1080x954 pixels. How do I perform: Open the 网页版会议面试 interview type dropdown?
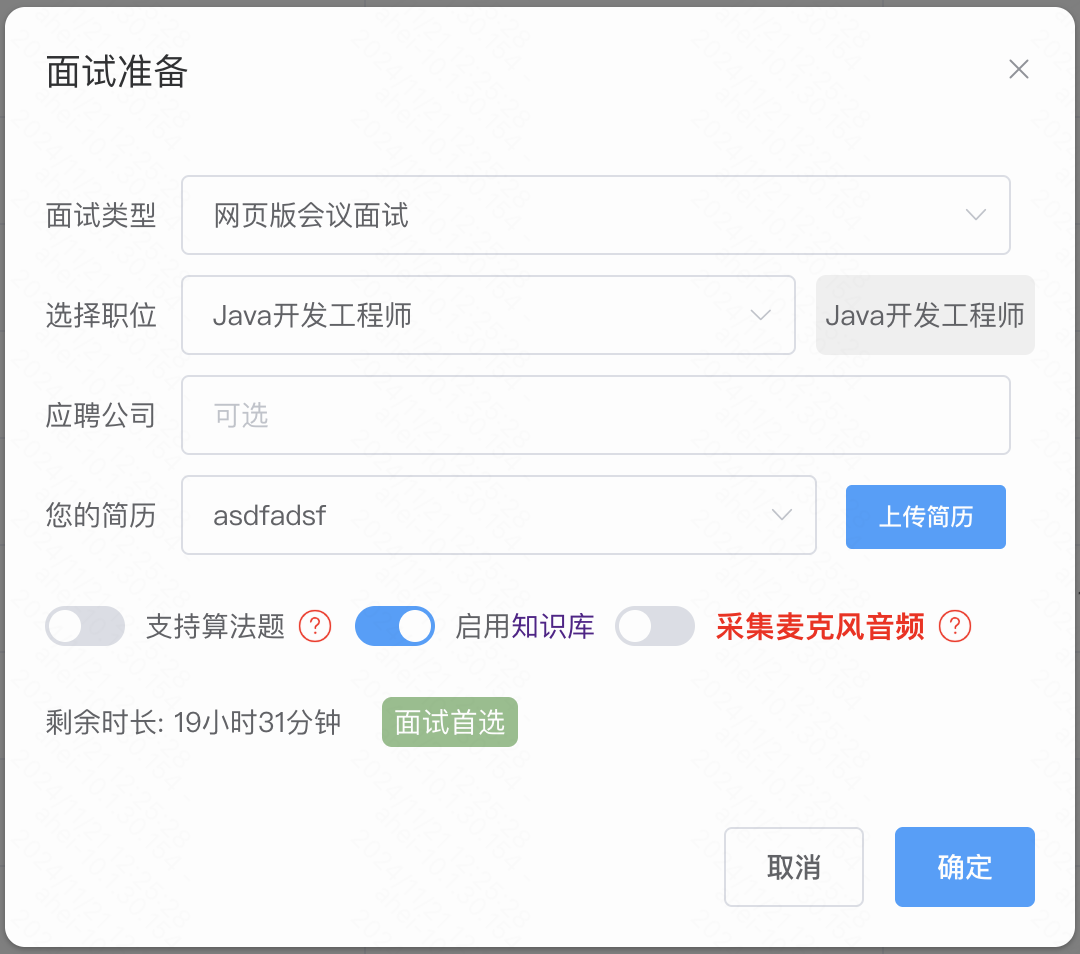pos(596,215)
